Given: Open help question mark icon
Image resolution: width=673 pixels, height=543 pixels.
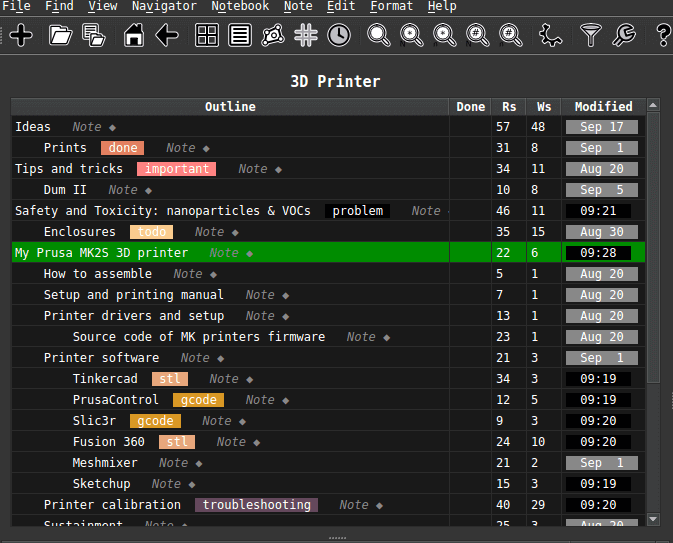Looking at the screenshot, I should [x=664, y=35].
